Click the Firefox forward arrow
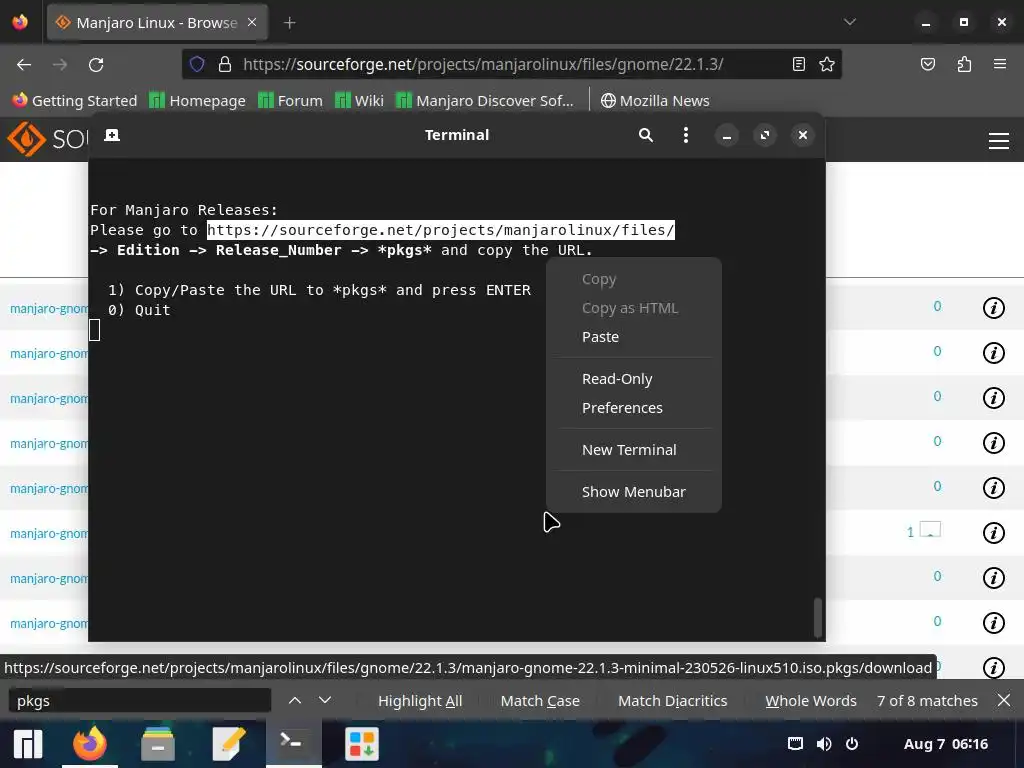Screen dimensions: 1024x768 60,65
